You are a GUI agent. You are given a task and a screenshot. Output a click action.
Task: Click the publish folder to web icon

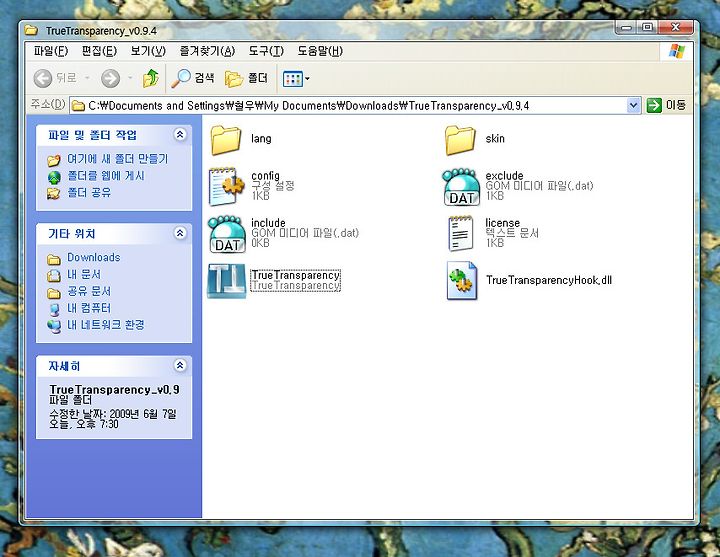click(x=54, y=177)
